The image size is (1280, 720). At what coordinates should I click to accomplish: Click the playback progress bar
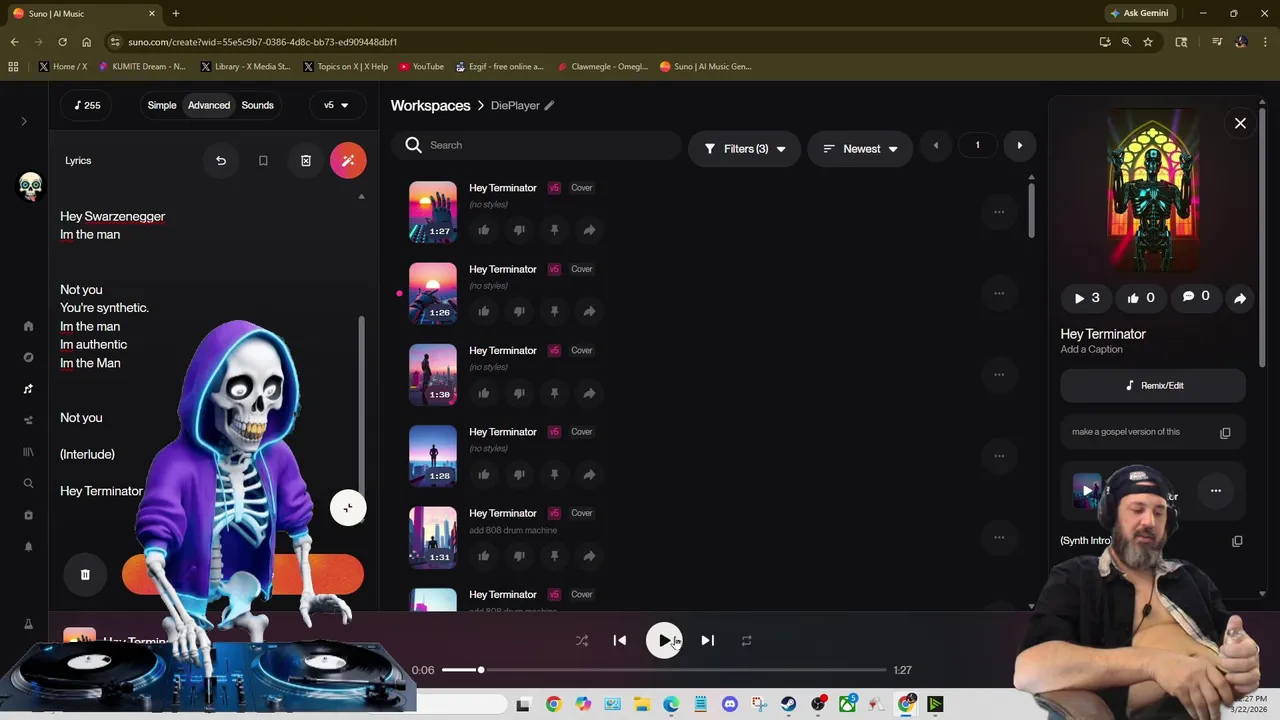click(664, 670)
